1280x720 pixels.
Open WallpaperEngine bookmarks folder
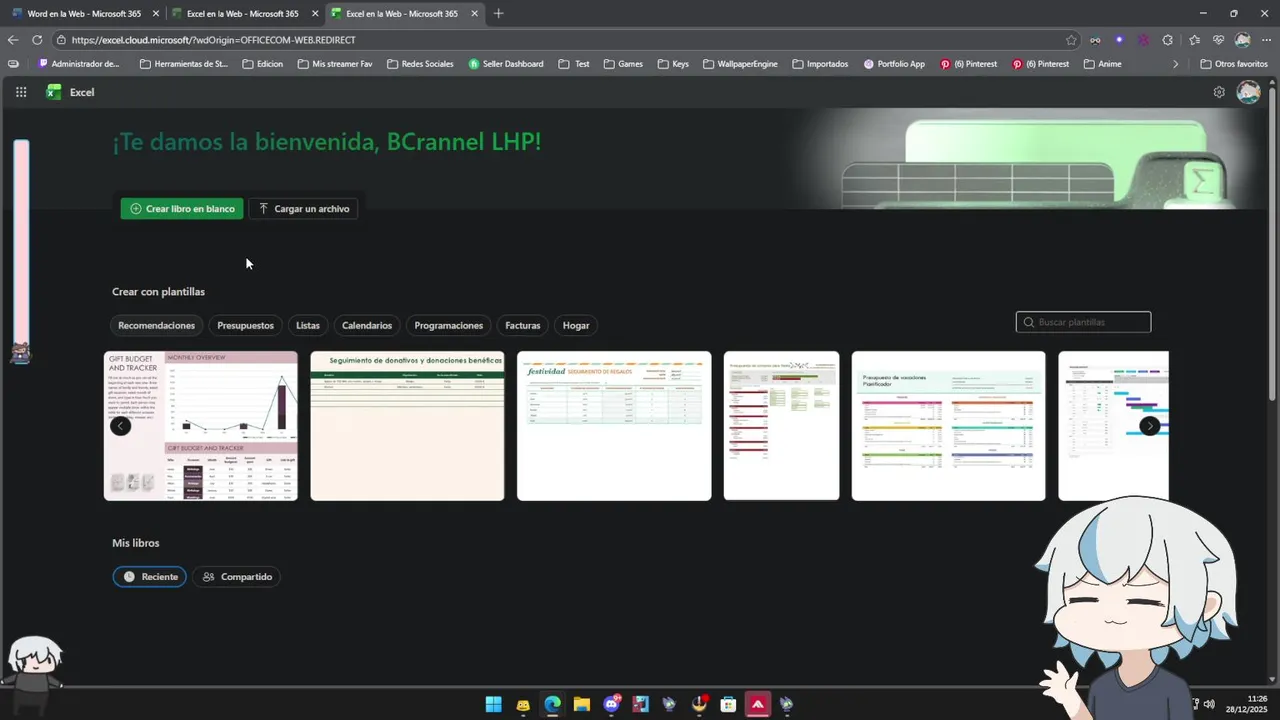coord(740,64)
